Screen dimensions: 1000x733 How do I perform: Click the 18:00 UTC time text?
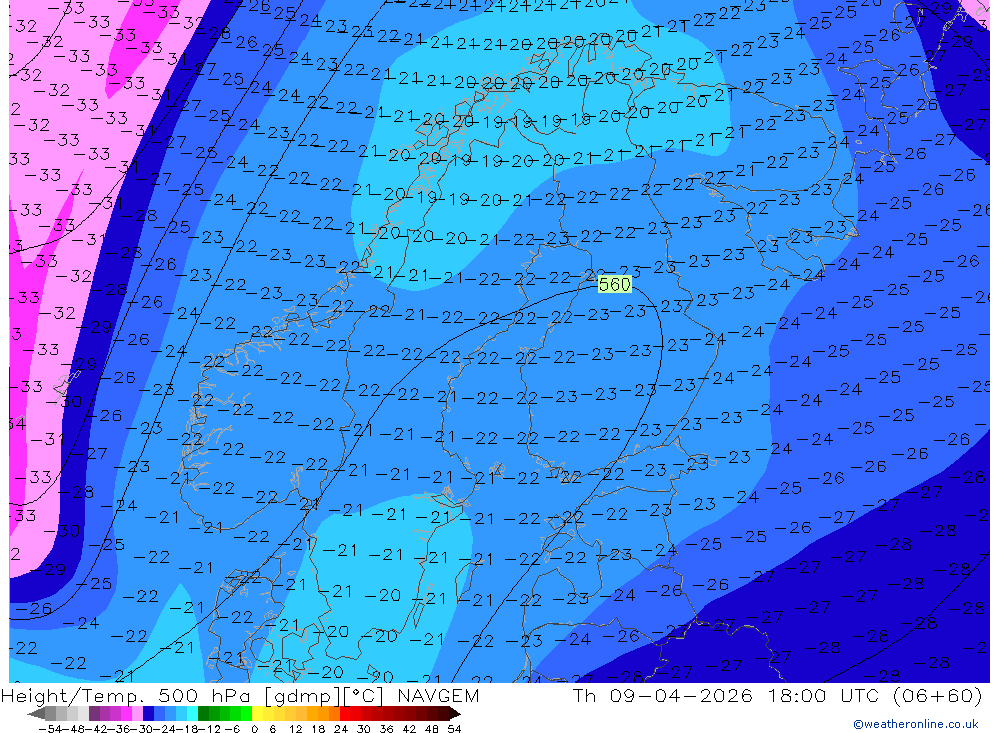[823, 695]
